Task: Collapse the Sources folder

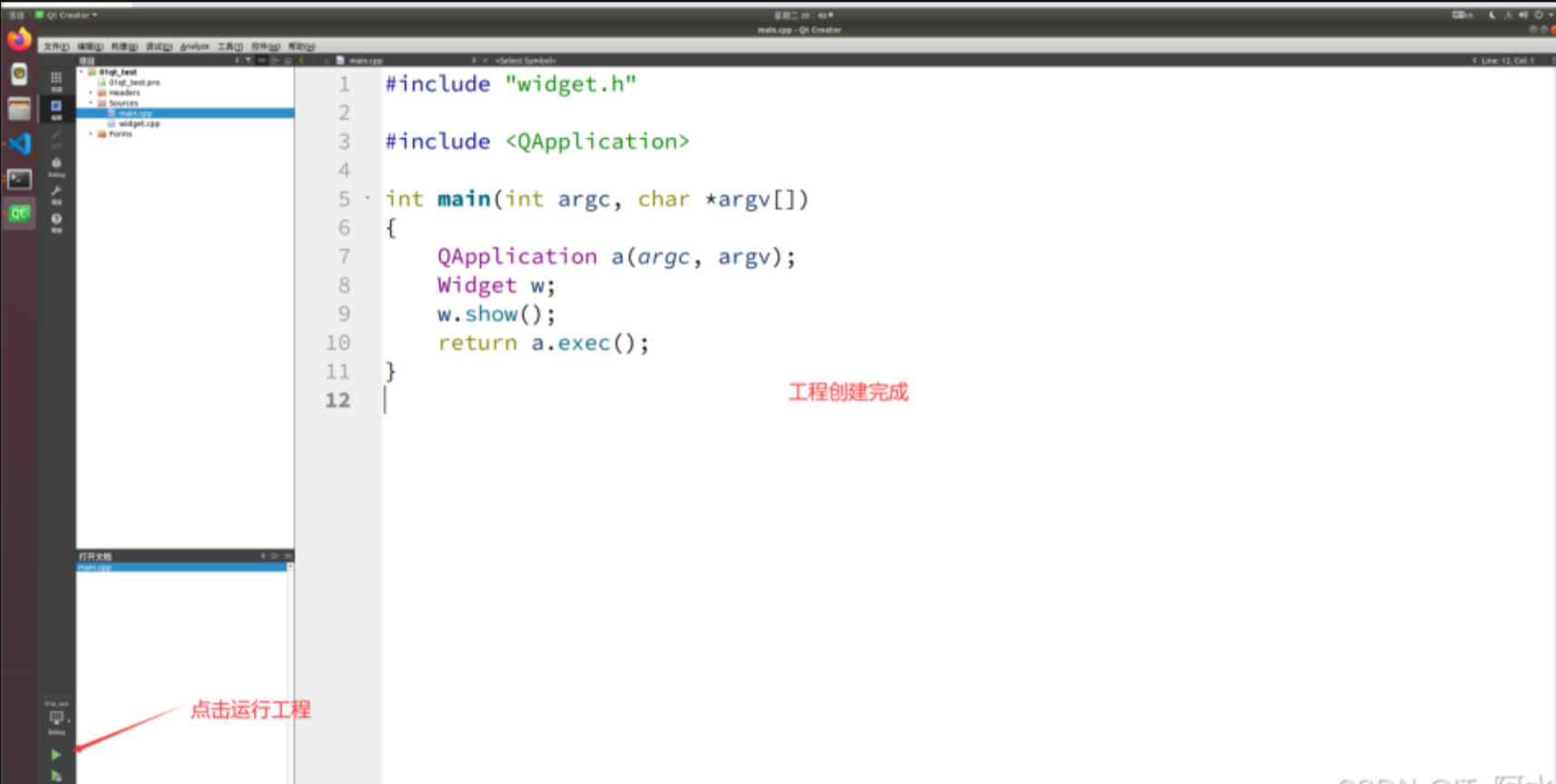Action: (91, 103)
